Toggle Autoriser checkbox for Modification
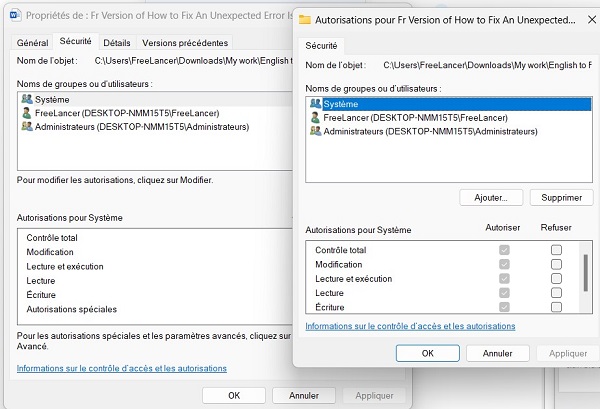The height and width of the screenshot is (409, 600). tap(504, 264)
